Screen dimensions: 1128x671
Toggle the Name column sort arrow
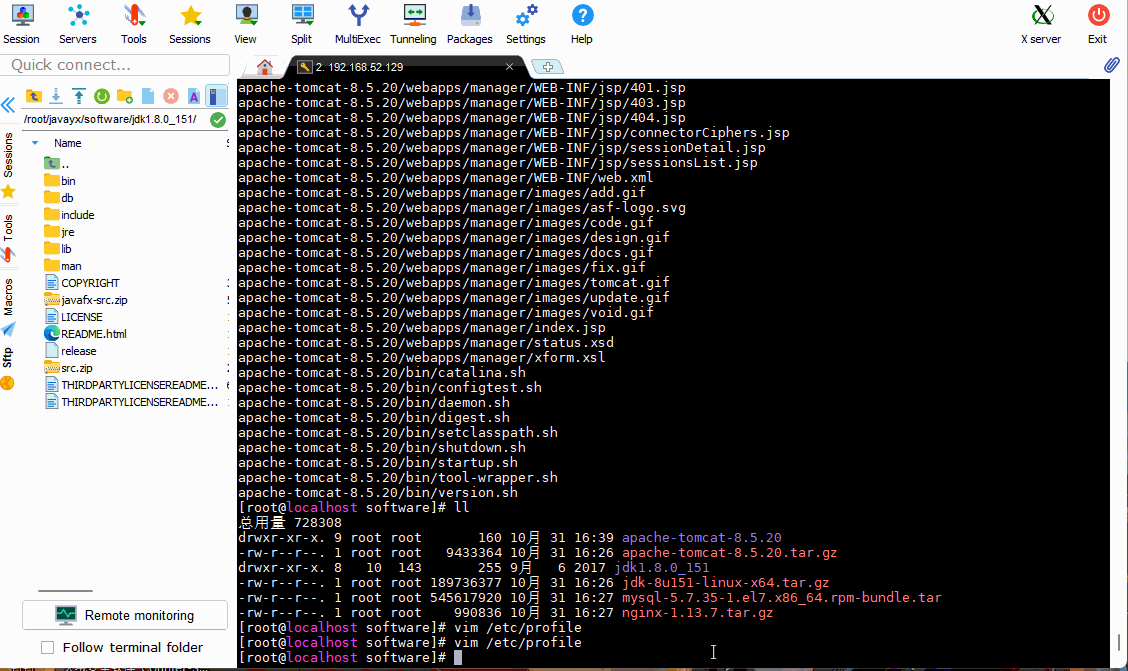pyautogui.click(x=35, y=143)
